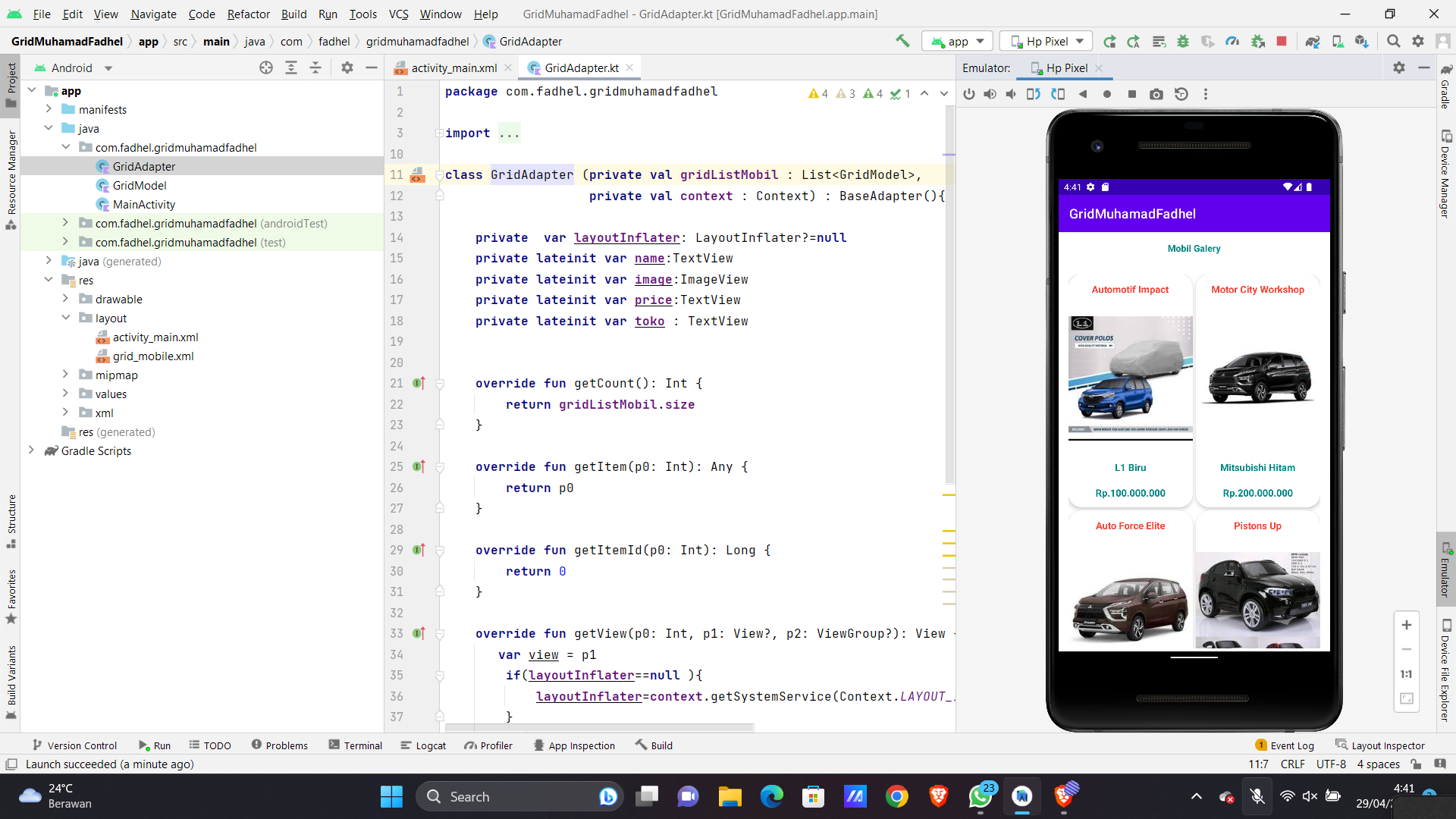This screenshot has width=1456, height=819.
Task: Click Sync Project with Gradle Files icon
Action: 1313,41
